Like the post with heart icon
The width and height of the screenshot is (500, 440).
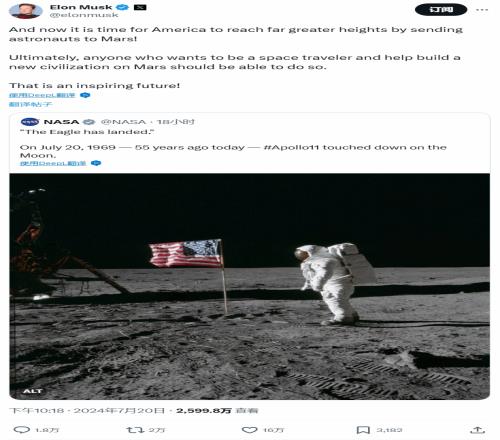click(249, 430)
